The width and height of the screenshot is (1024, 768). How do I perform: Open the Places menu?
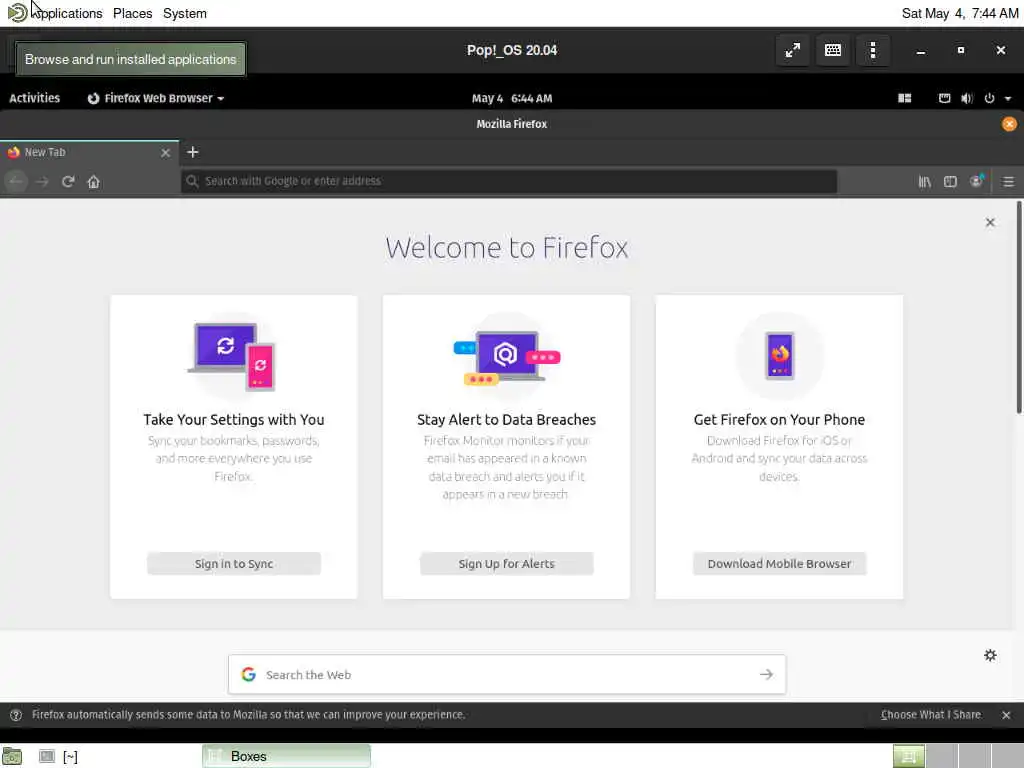[x=133, y=13]
